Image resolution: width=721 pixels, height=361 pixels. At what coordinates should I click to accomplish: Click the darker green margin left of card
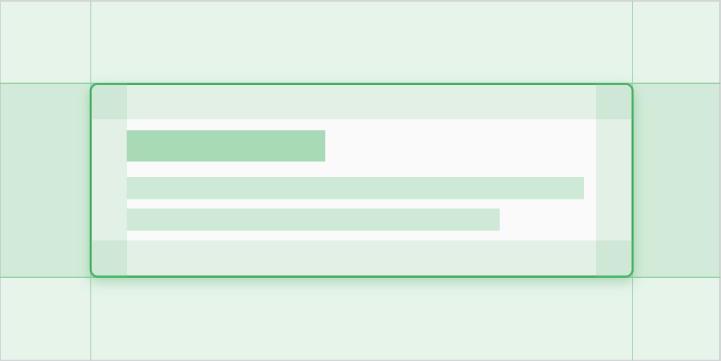click(46, 180)
